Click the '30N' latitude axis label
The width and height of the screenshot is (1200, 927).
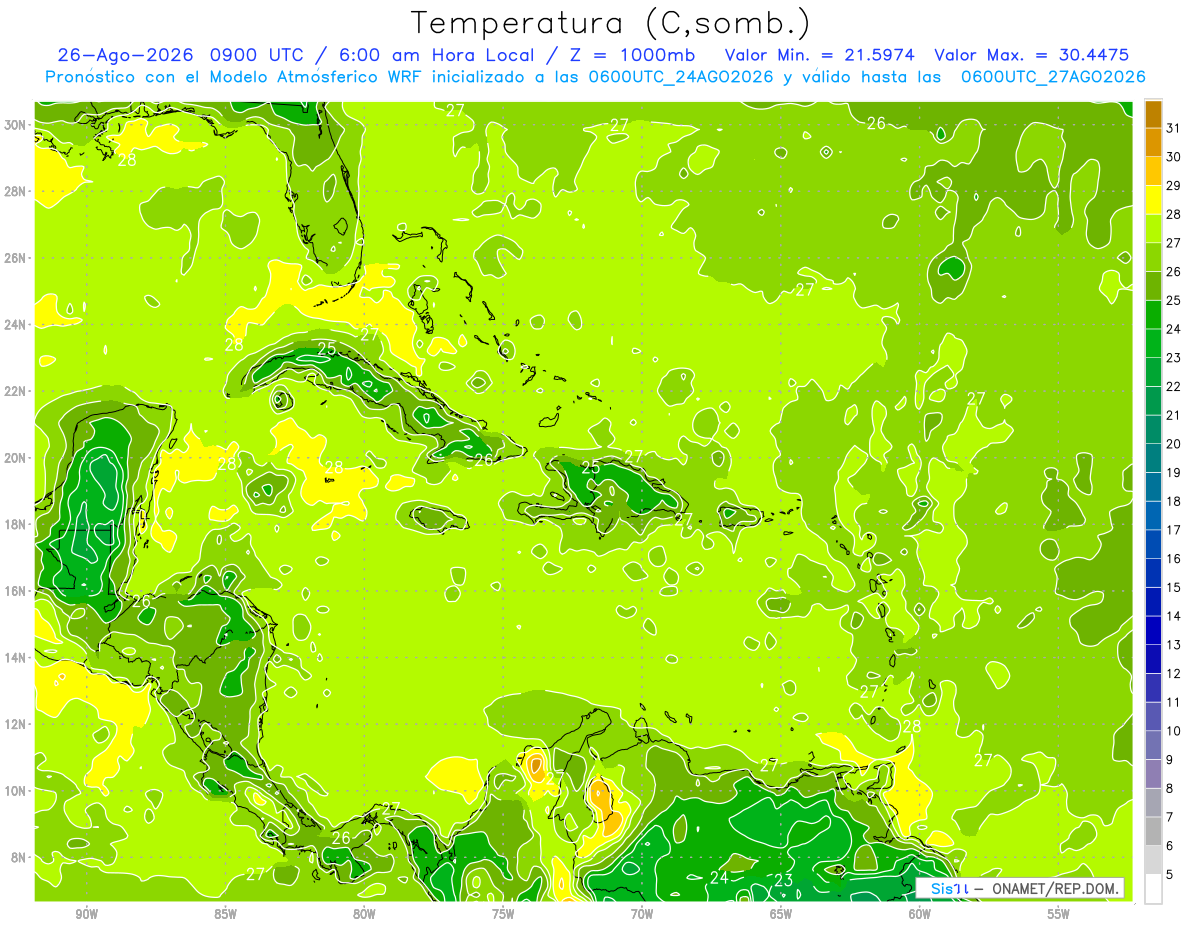tap(17, 125)
